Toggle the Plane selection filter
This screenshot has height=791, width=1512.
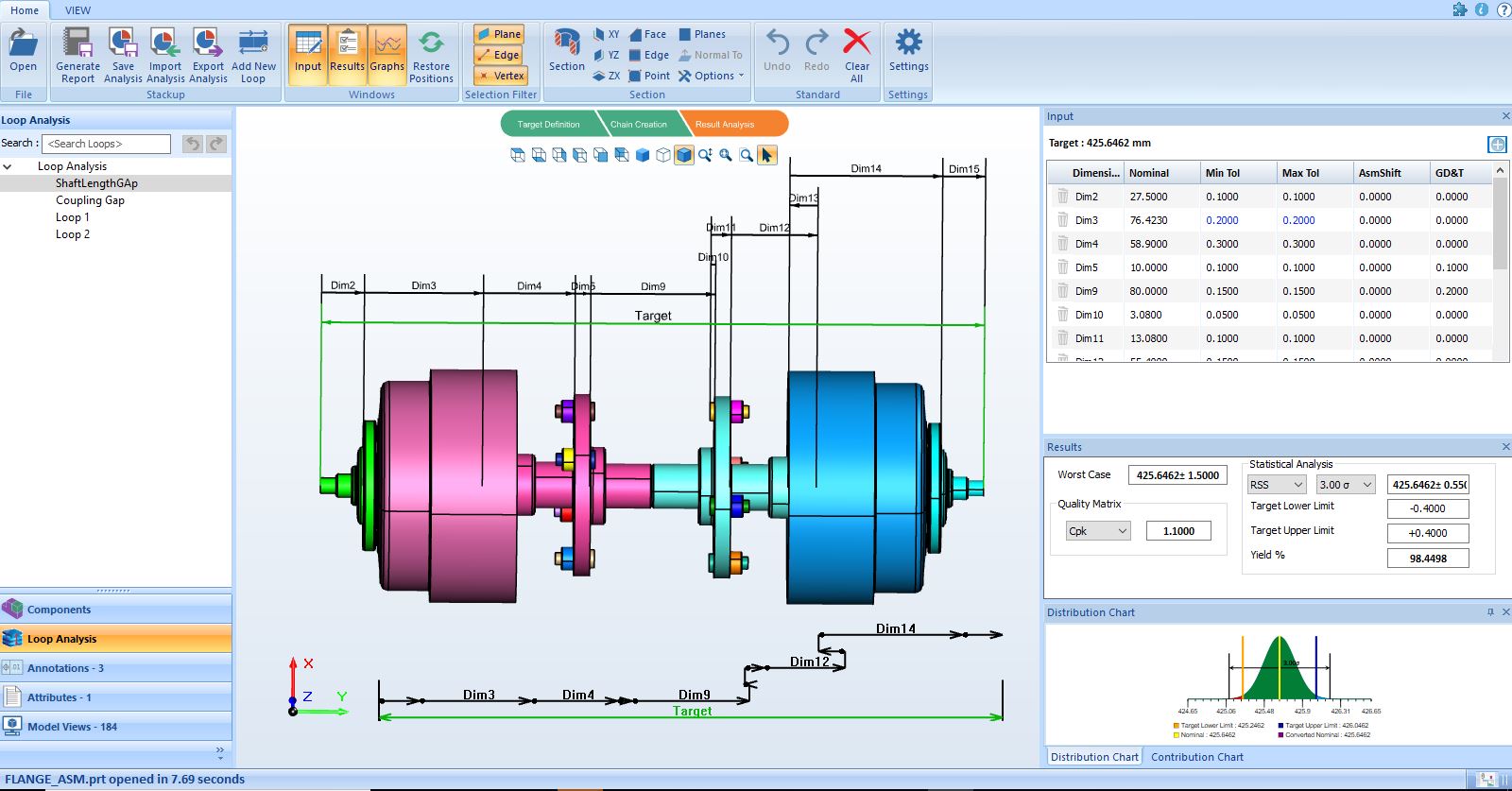click(499, 34)
